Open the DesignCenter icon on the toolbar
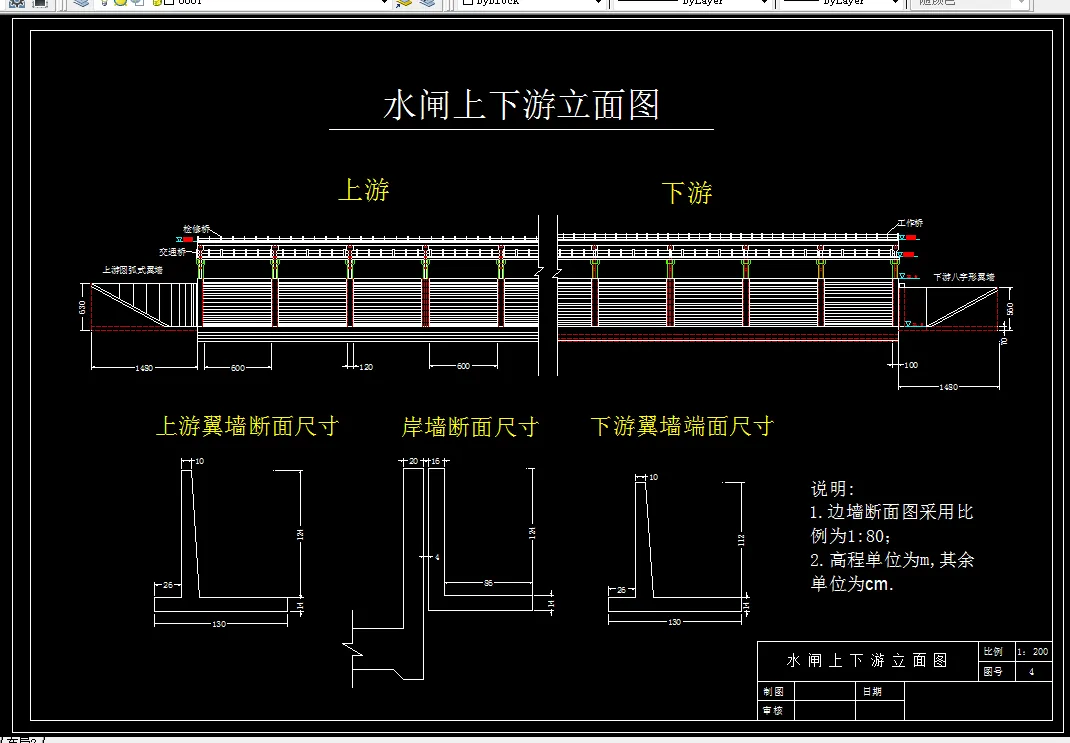This screenshot has width=1070, height=743. (16, 5)
